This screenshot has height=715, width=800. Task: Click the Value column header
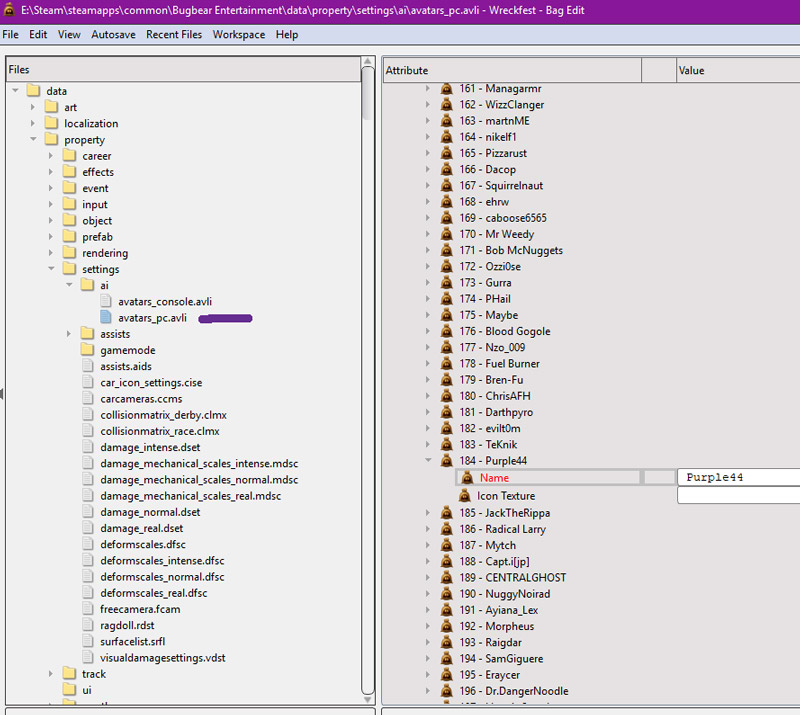pyautogui.click(x=738, y=70)
